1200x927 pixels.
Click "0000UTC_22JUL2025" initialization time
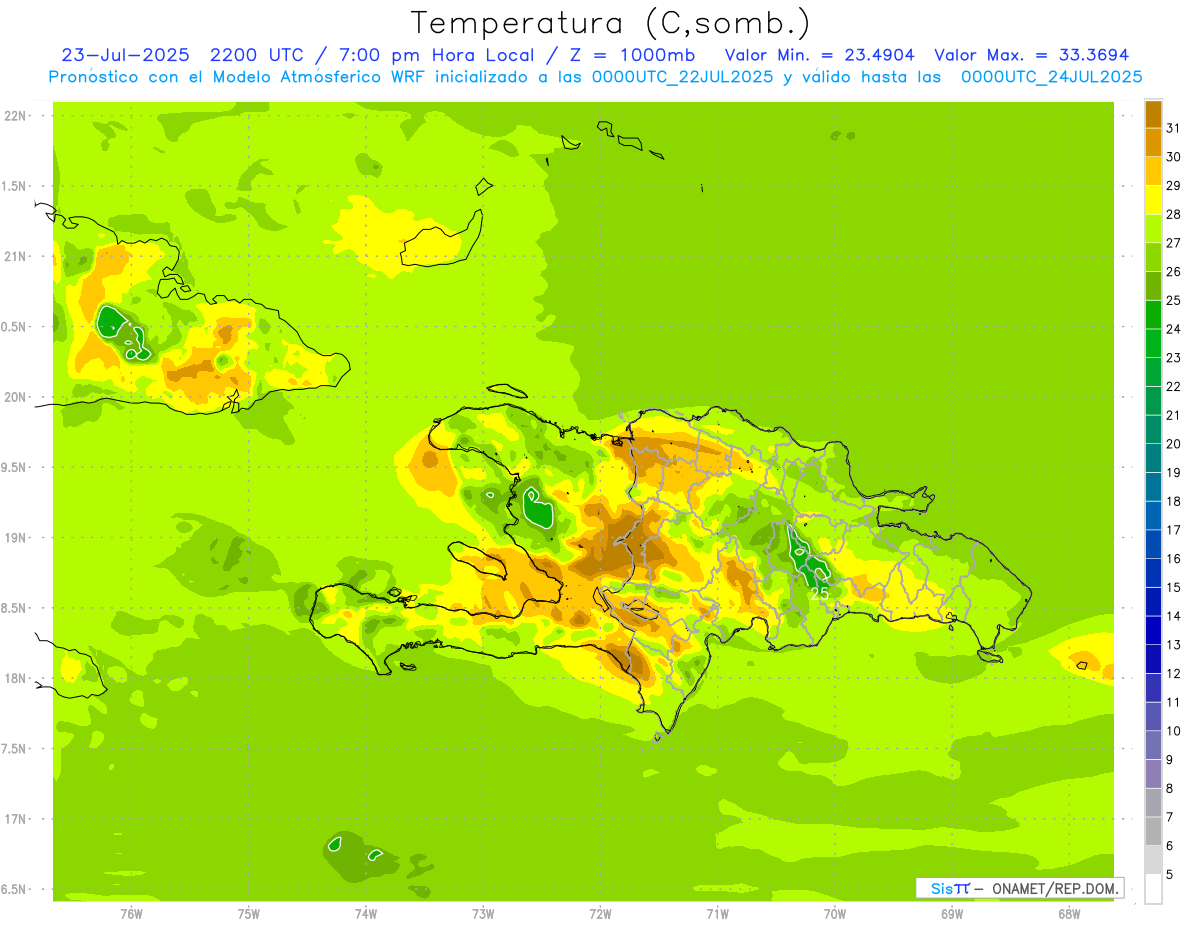pos(683,76)
